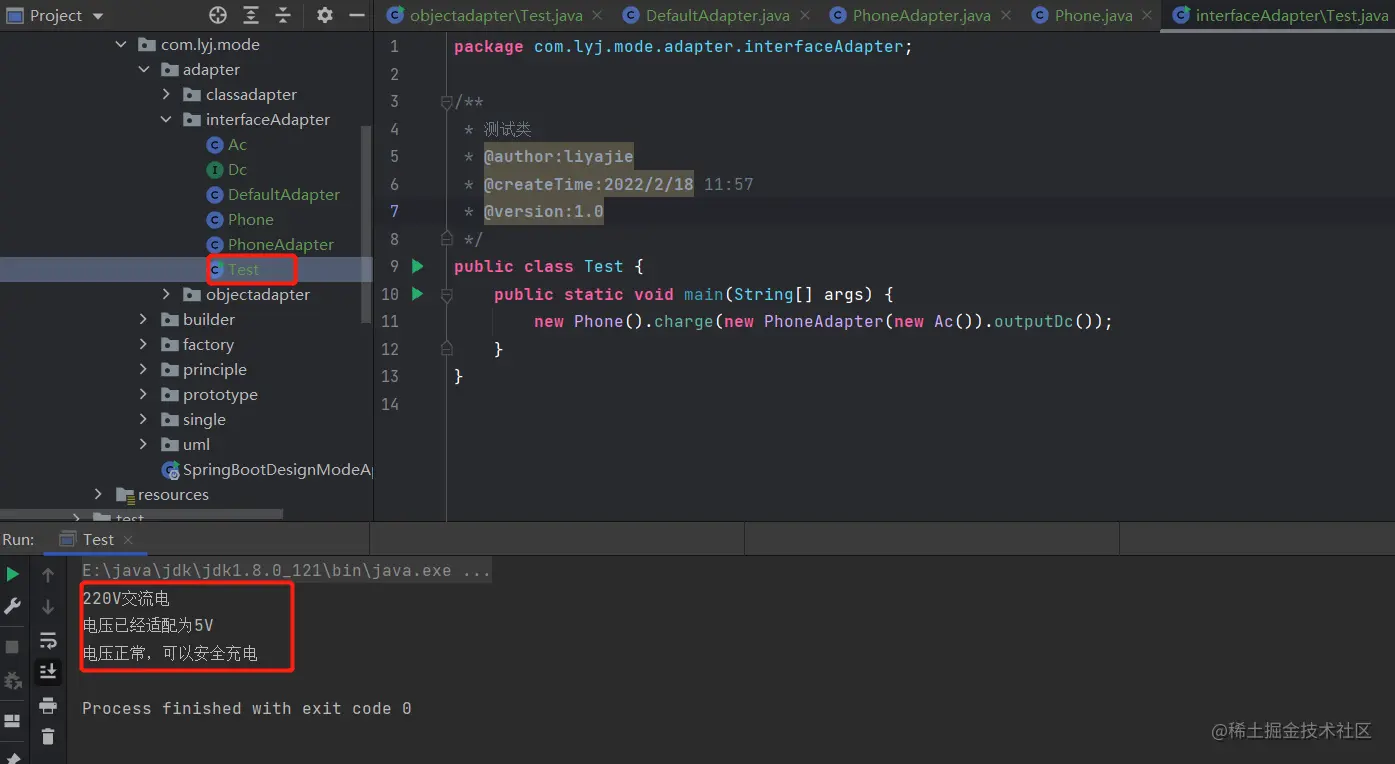1395x764 pixels.
Task: Click the "@version:1.0" comment line
Action: pos(543,211)
